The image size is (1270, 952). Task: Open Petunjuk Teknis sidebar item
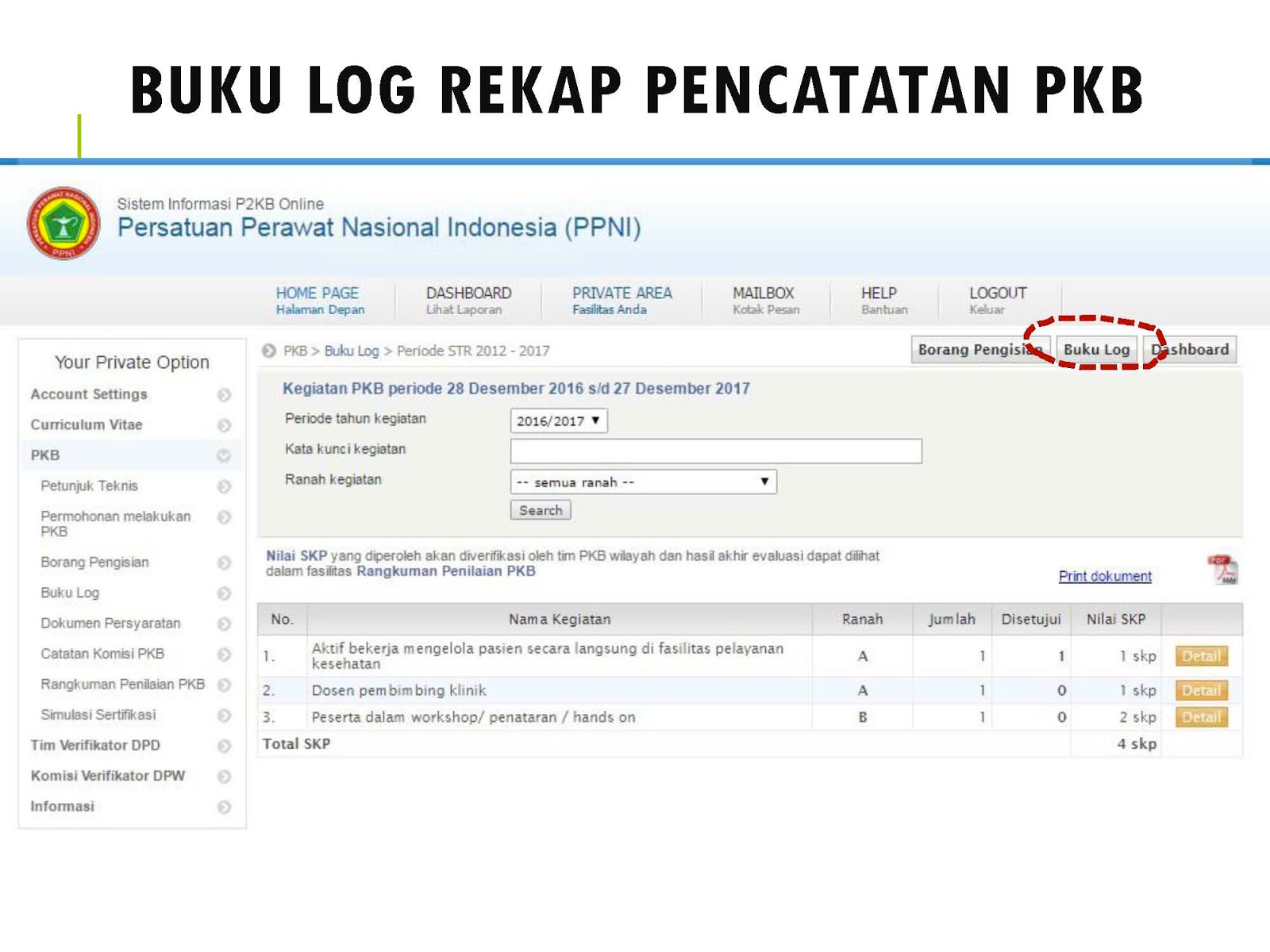tap(89, 486)
